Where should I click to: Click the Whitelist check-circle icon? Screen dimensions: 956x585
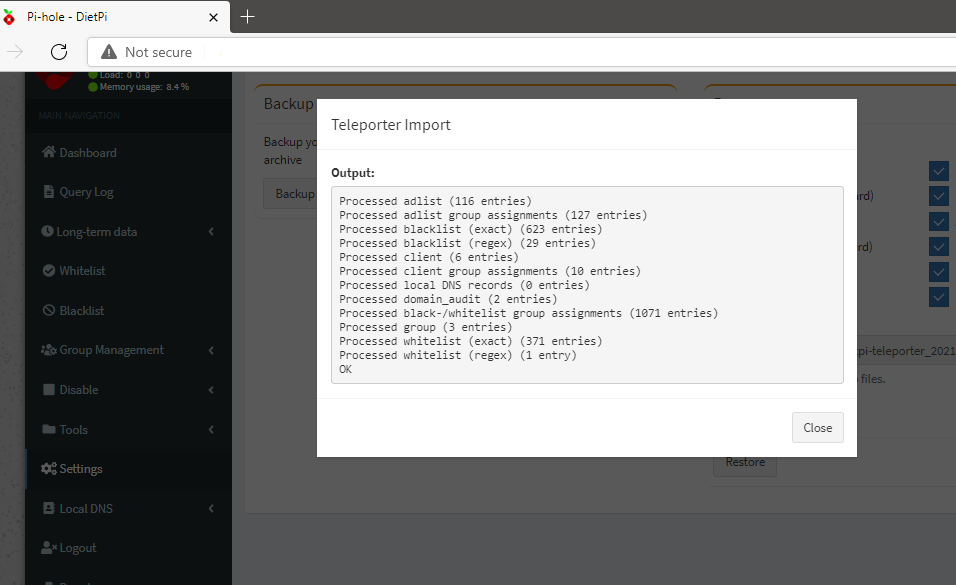click(x=49, y=270)
